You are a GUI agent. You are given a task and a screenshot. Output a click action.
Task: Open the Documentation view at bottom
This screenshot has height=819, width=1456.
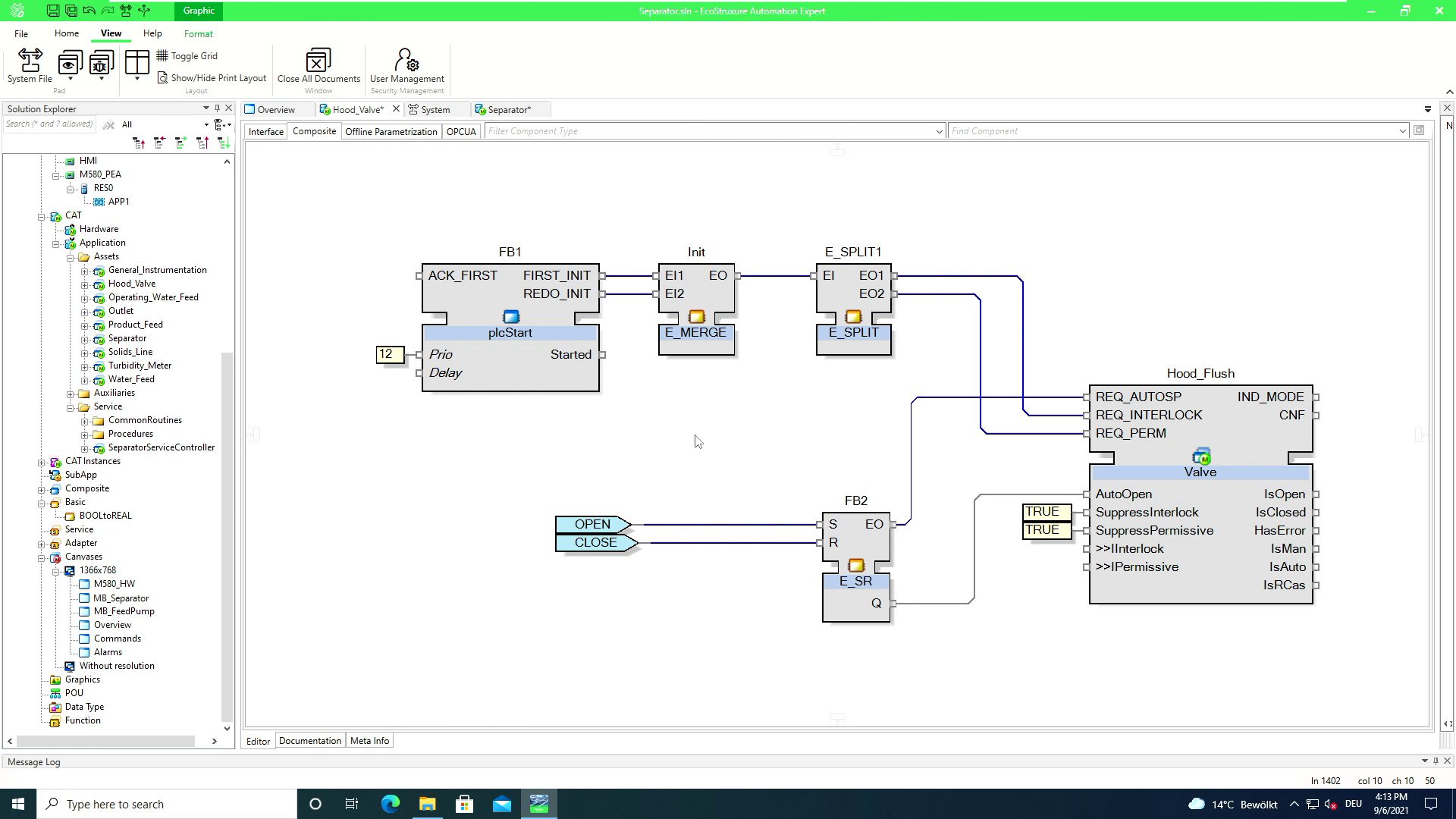309,740
